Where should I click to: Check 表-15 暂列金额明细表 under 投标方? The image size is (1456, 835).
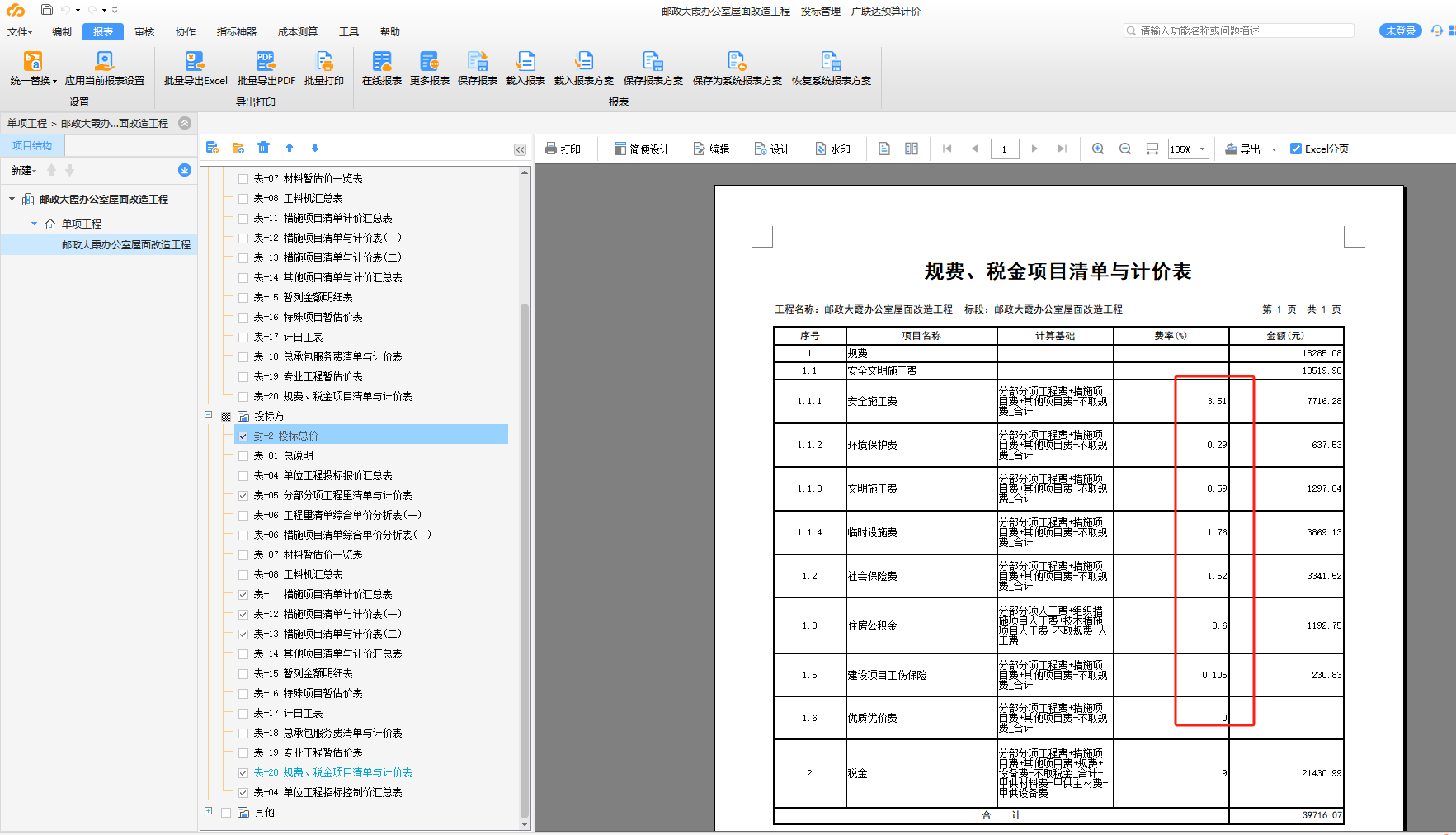pos(243,673)
